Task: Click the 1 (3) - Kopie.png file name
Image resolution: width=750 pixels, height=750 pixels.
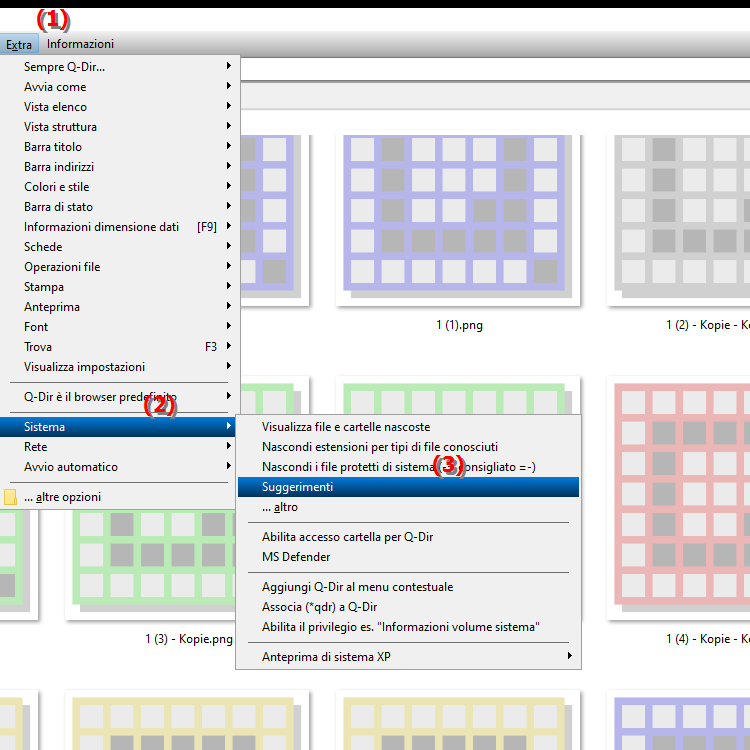Action: pos(189,639)
